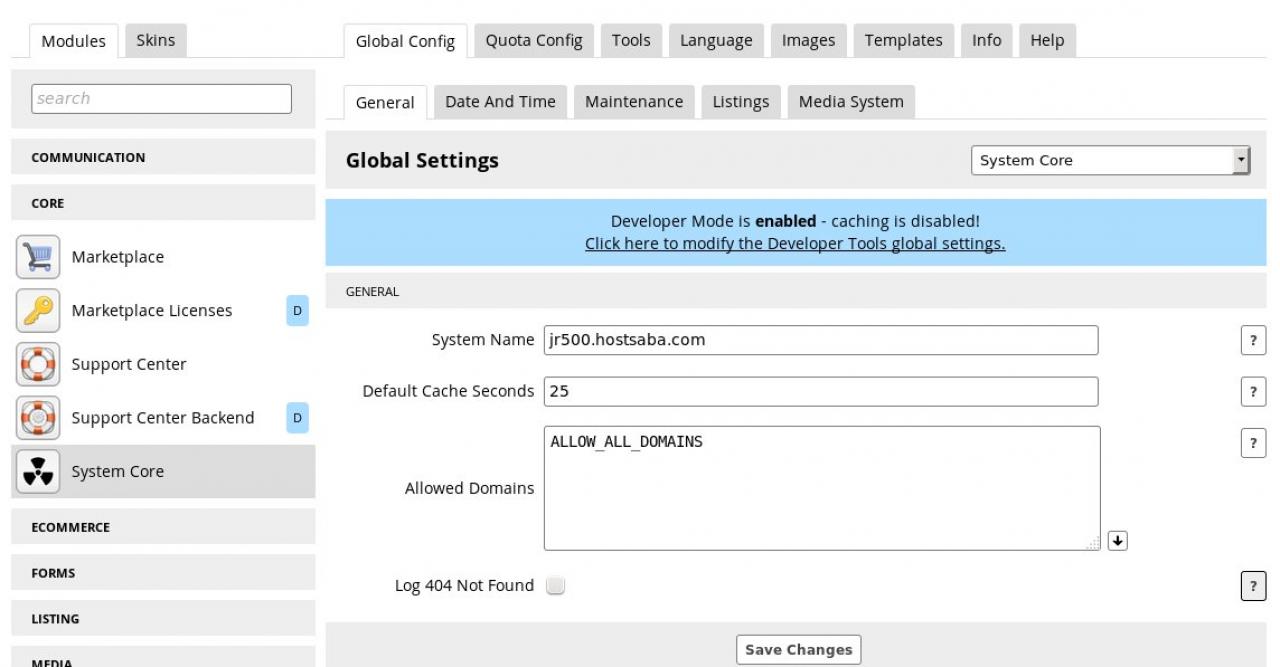
Task: Click help icon for System Name
Action: click(x=1252, y=340)
